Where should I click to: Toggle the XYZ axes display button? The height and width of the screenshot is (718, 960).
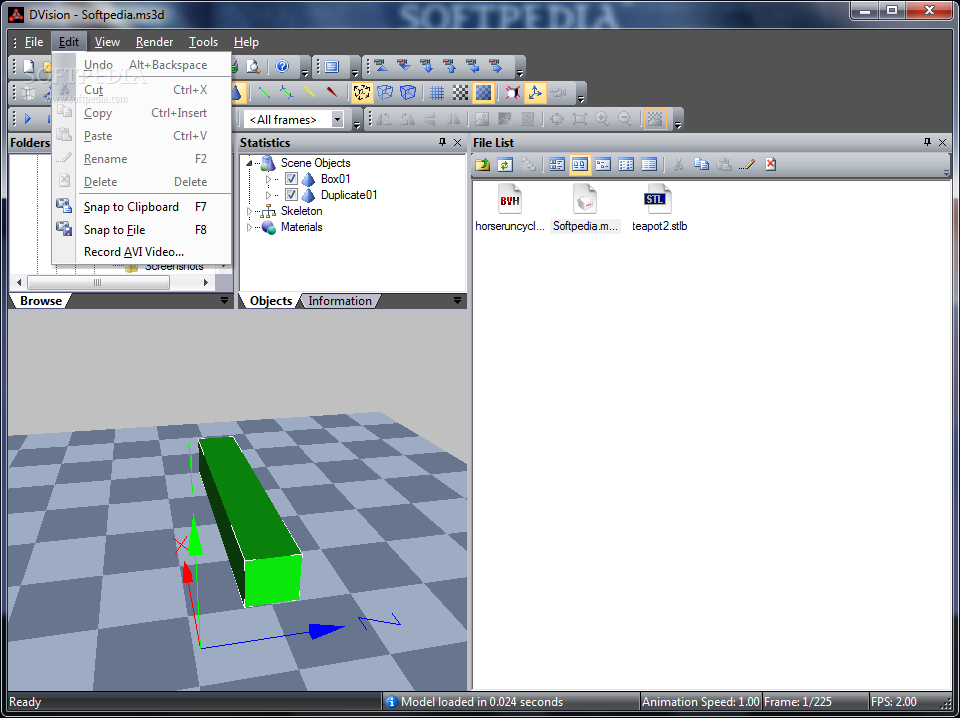pos(535,92)
